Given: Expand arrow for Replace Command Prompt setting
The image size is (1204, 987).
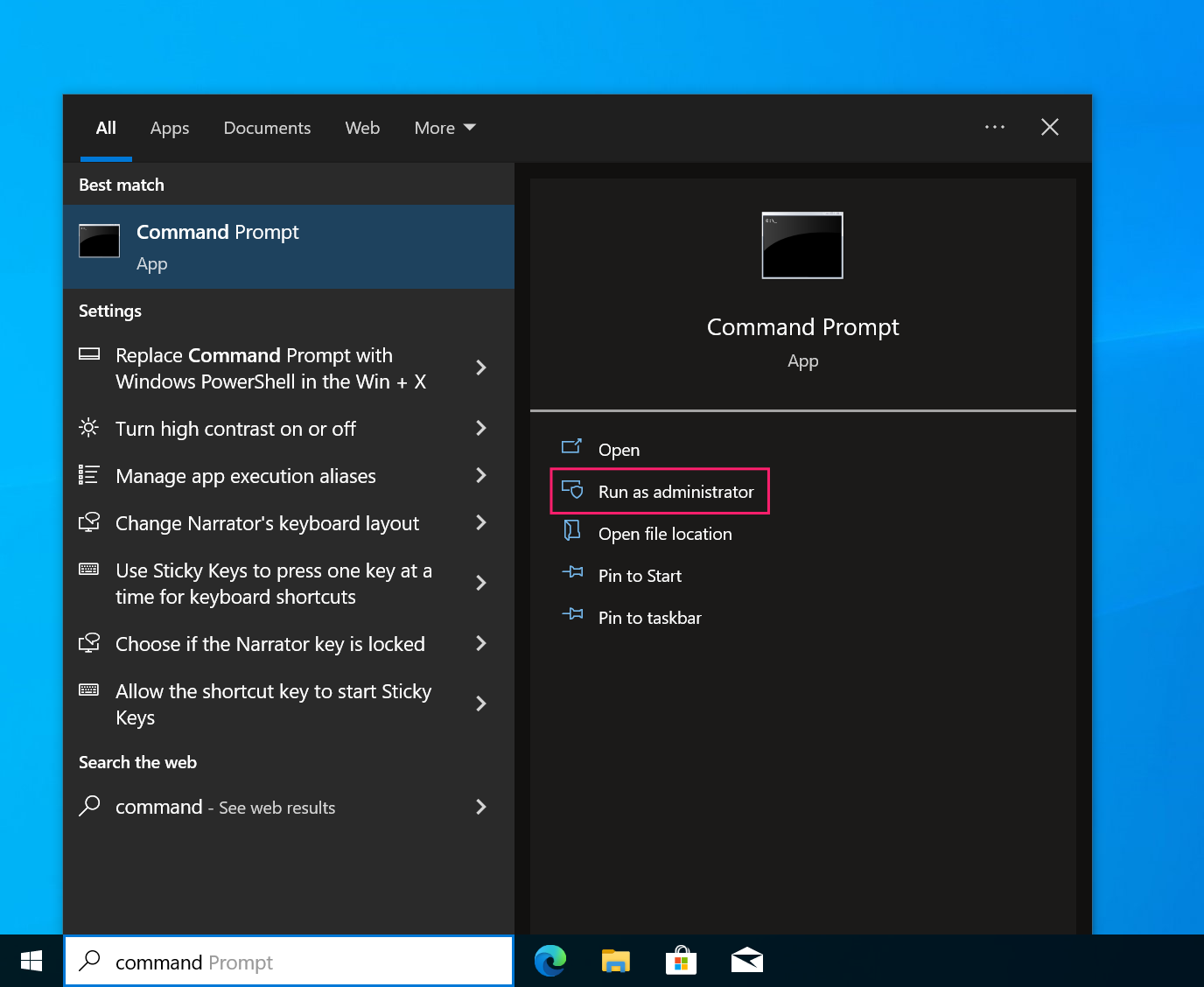Looking at the screenshot, I should (x=480, y=367).
